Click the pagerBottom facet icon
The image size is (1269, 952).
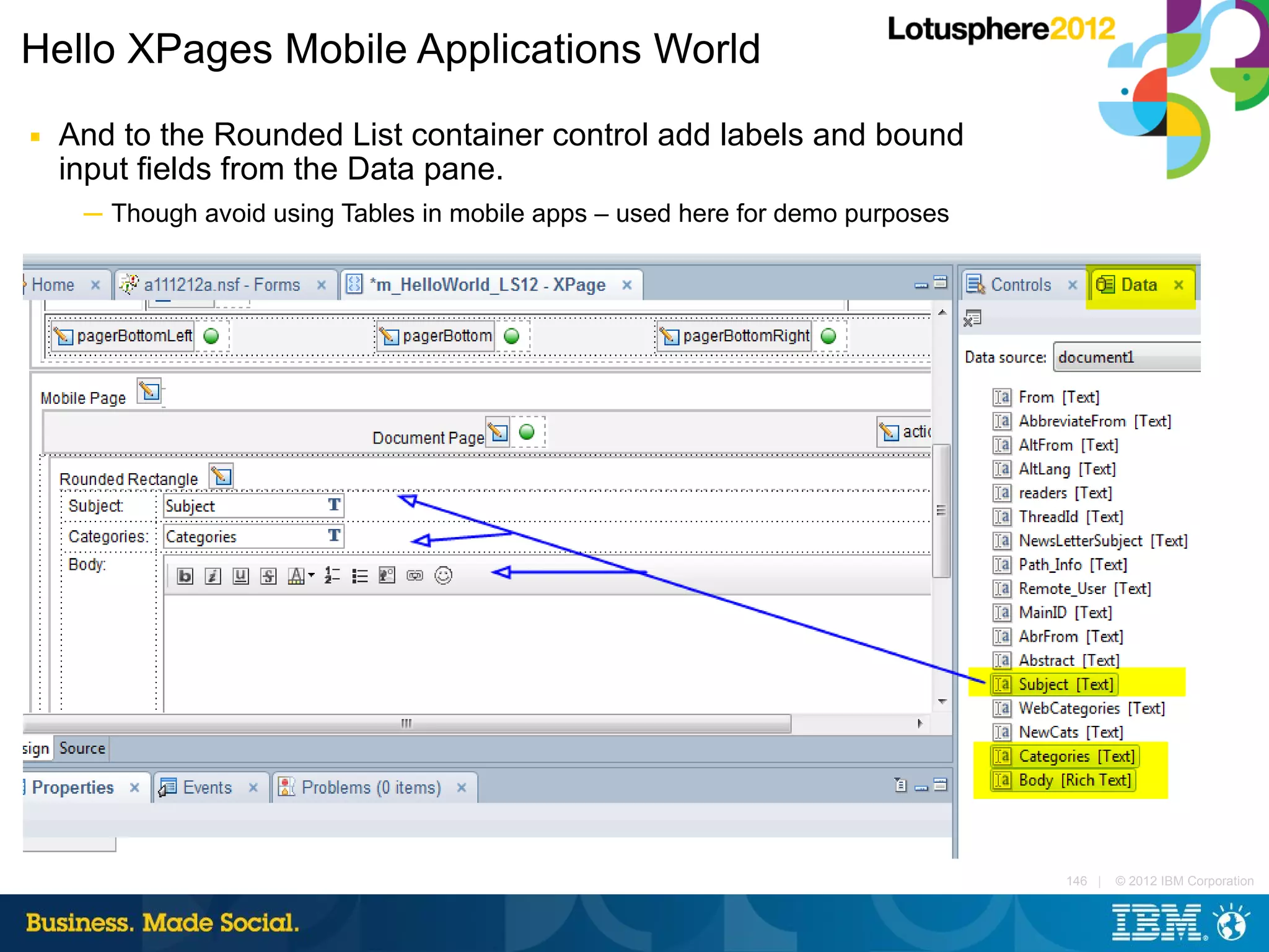pos(389,336)
